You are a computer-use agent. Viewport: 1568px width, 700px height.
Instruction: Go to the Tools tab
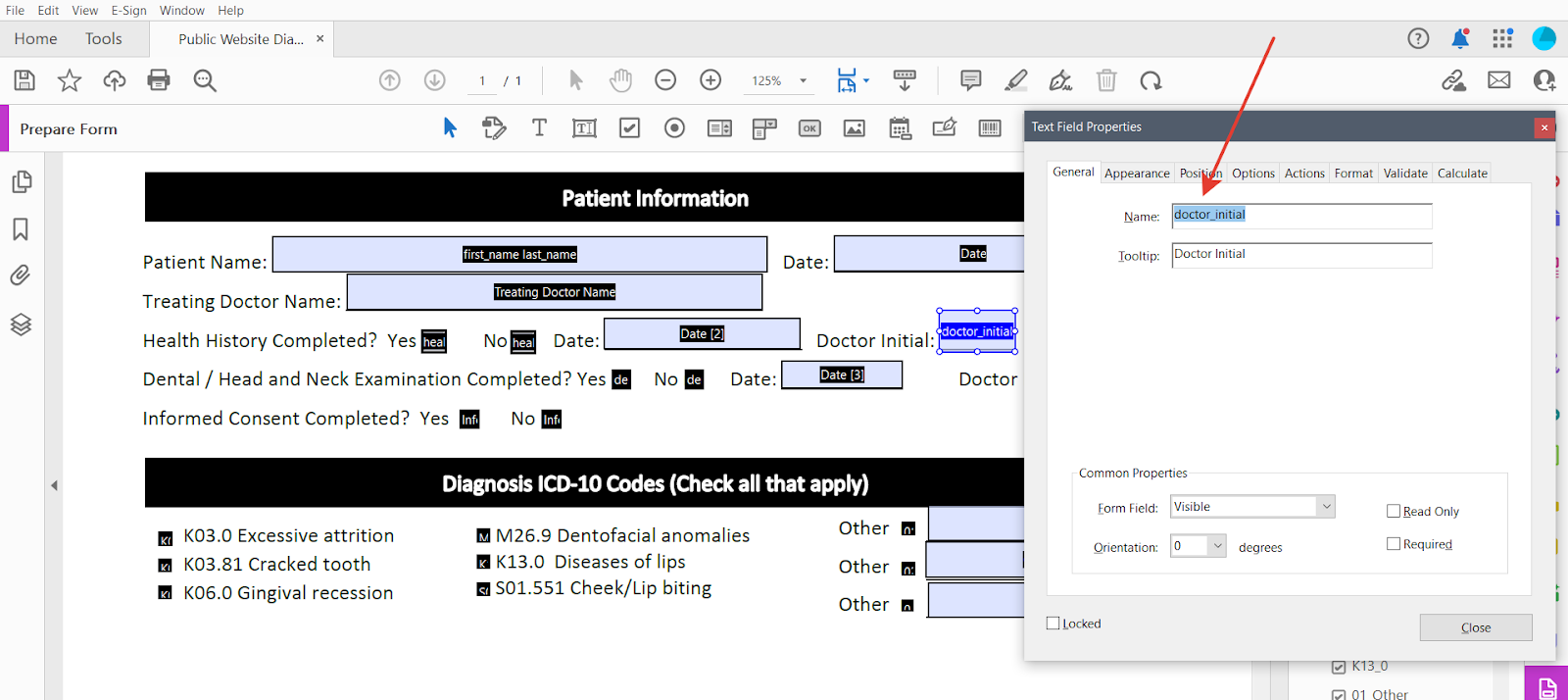(104, 39)
